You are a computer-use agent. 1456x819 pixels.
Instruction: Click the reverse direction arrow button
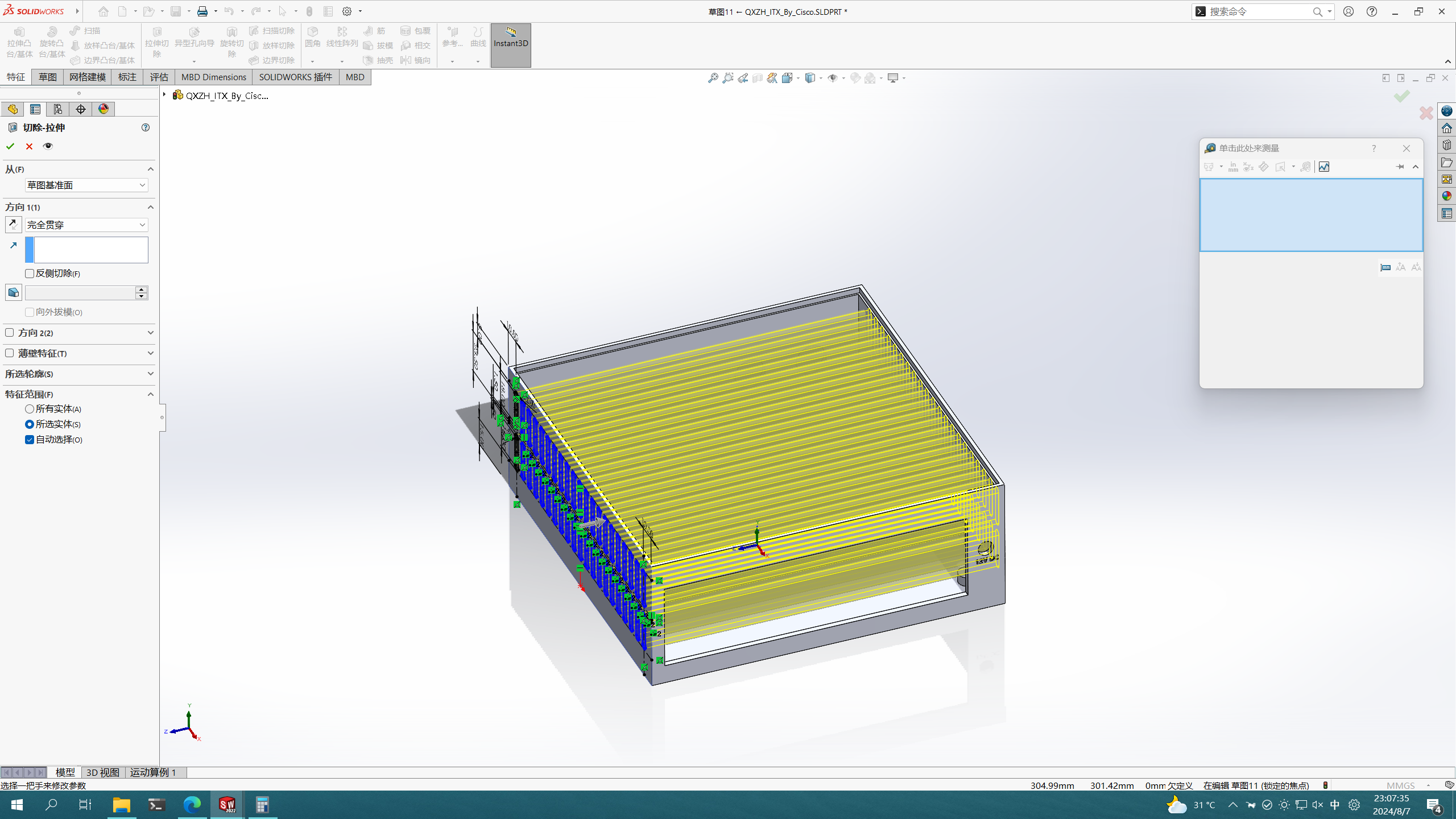pos(13,225)
